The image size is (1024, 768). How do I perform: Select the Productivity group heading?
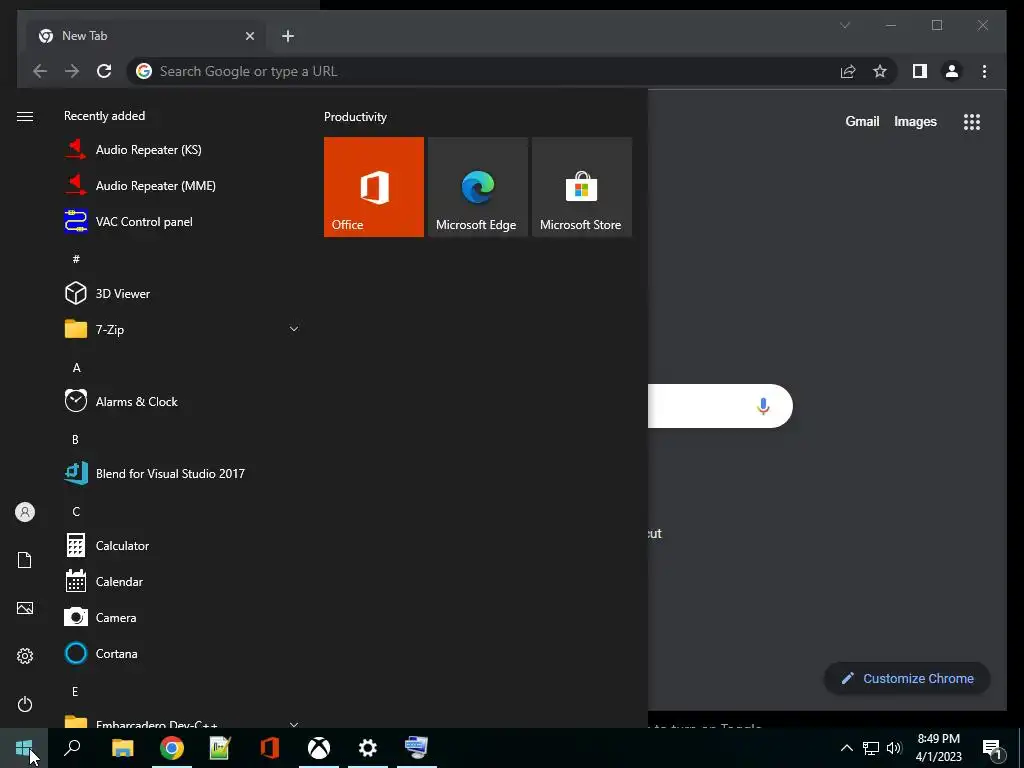355,117
